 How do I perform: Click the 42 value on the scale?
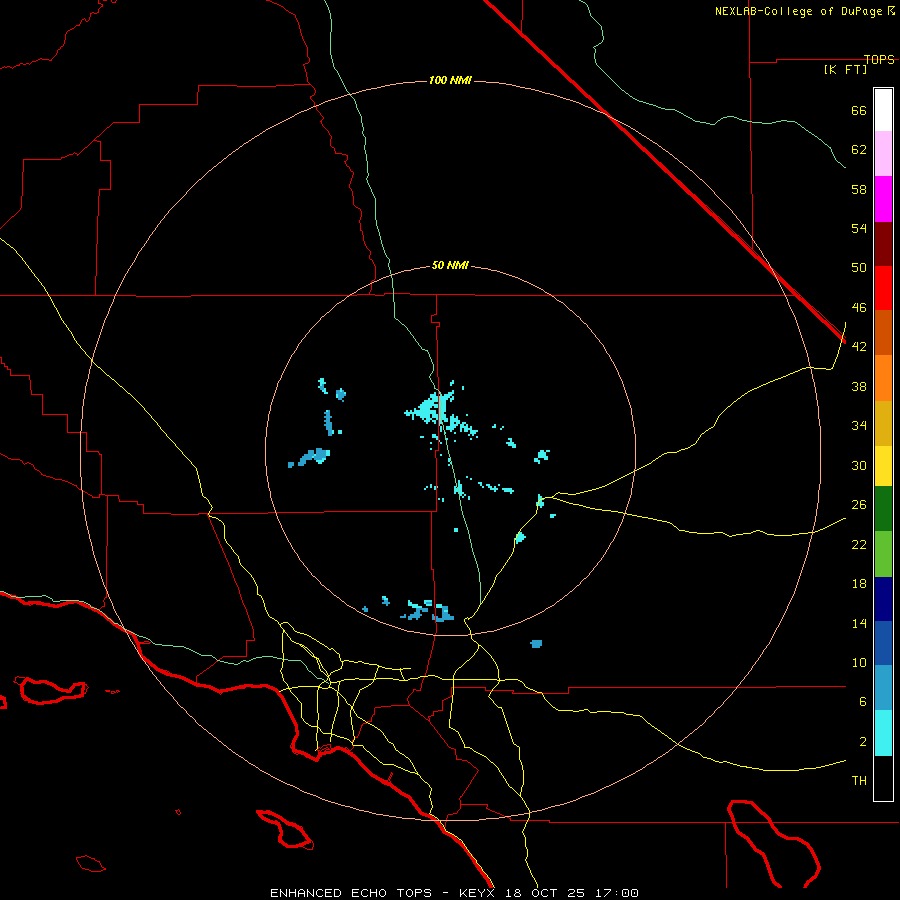click(859, 347)
